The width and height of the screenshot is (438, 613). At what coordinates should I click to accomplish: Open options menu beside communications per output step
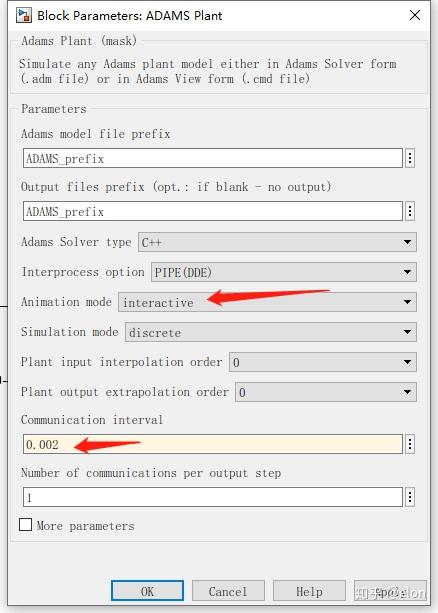[x=409, y=497]
